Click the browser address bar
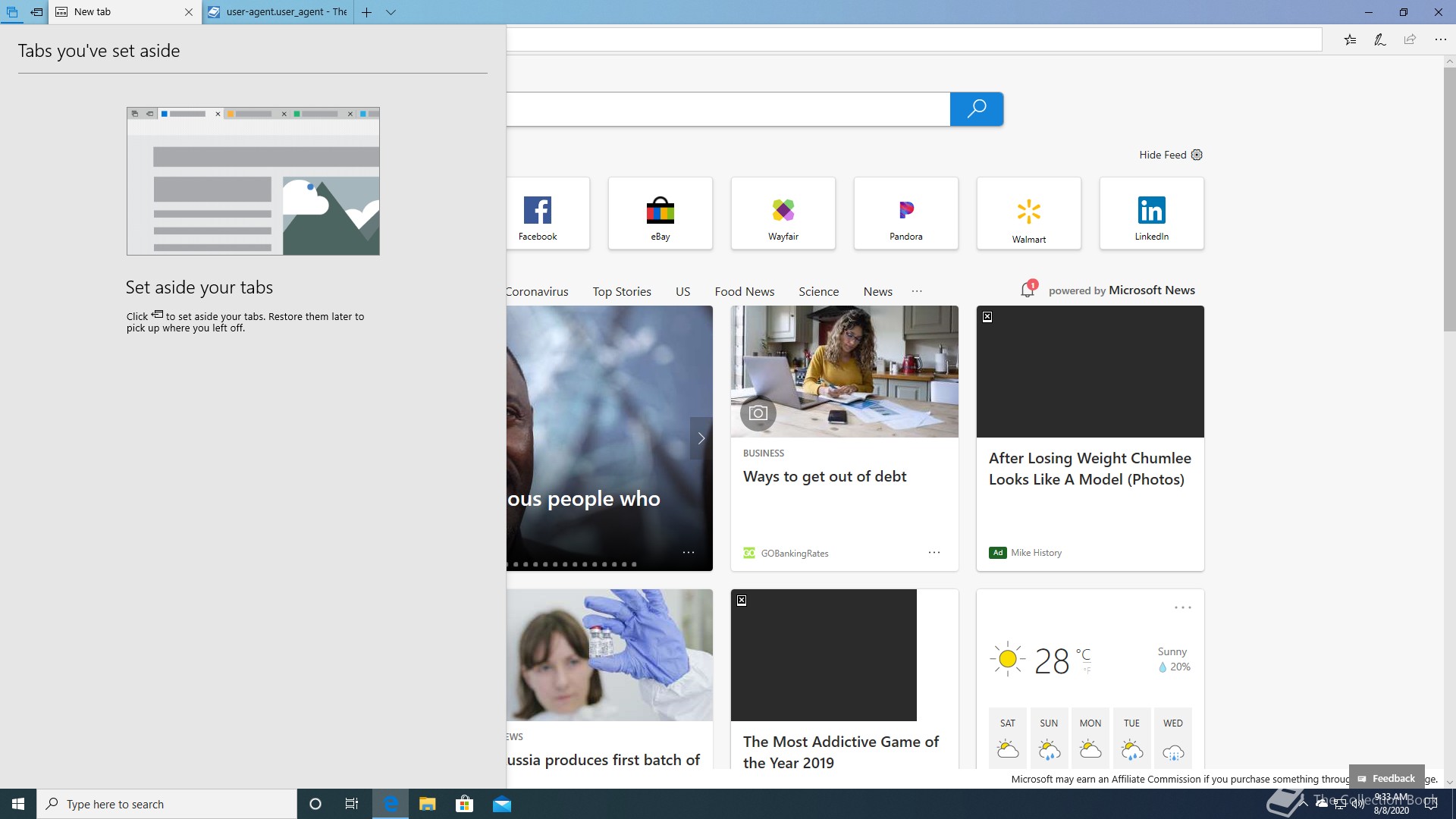 pyautogui.click(x=914, y=39)
